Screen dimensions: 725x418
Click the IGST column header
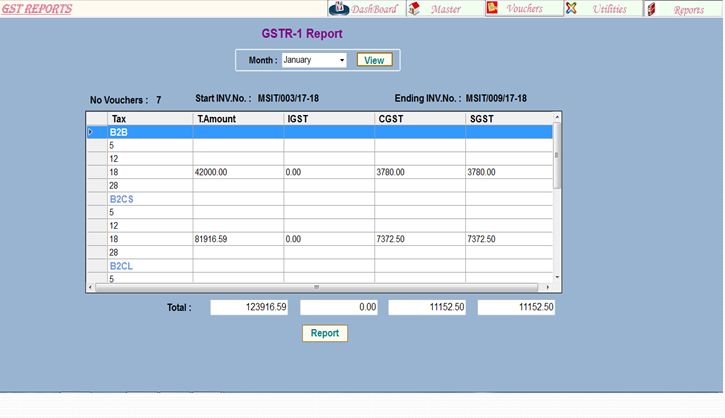tap(329, 119)
